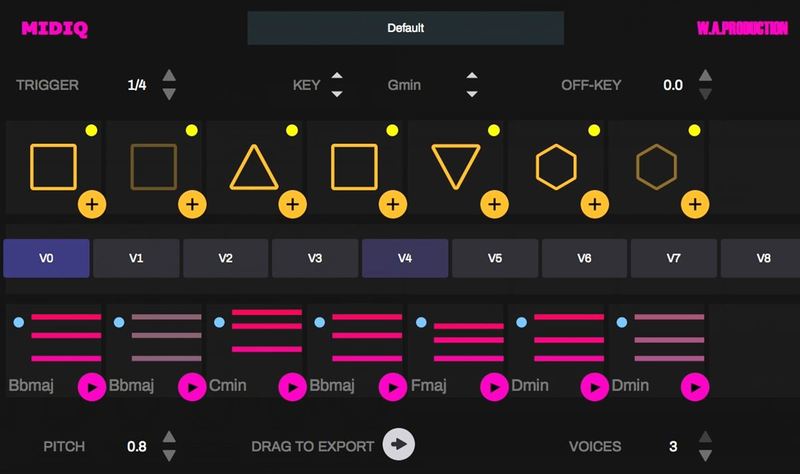Click the plus button on the first square slot
800x474 pixels.
pyautogui.click(x=92, y=204)
